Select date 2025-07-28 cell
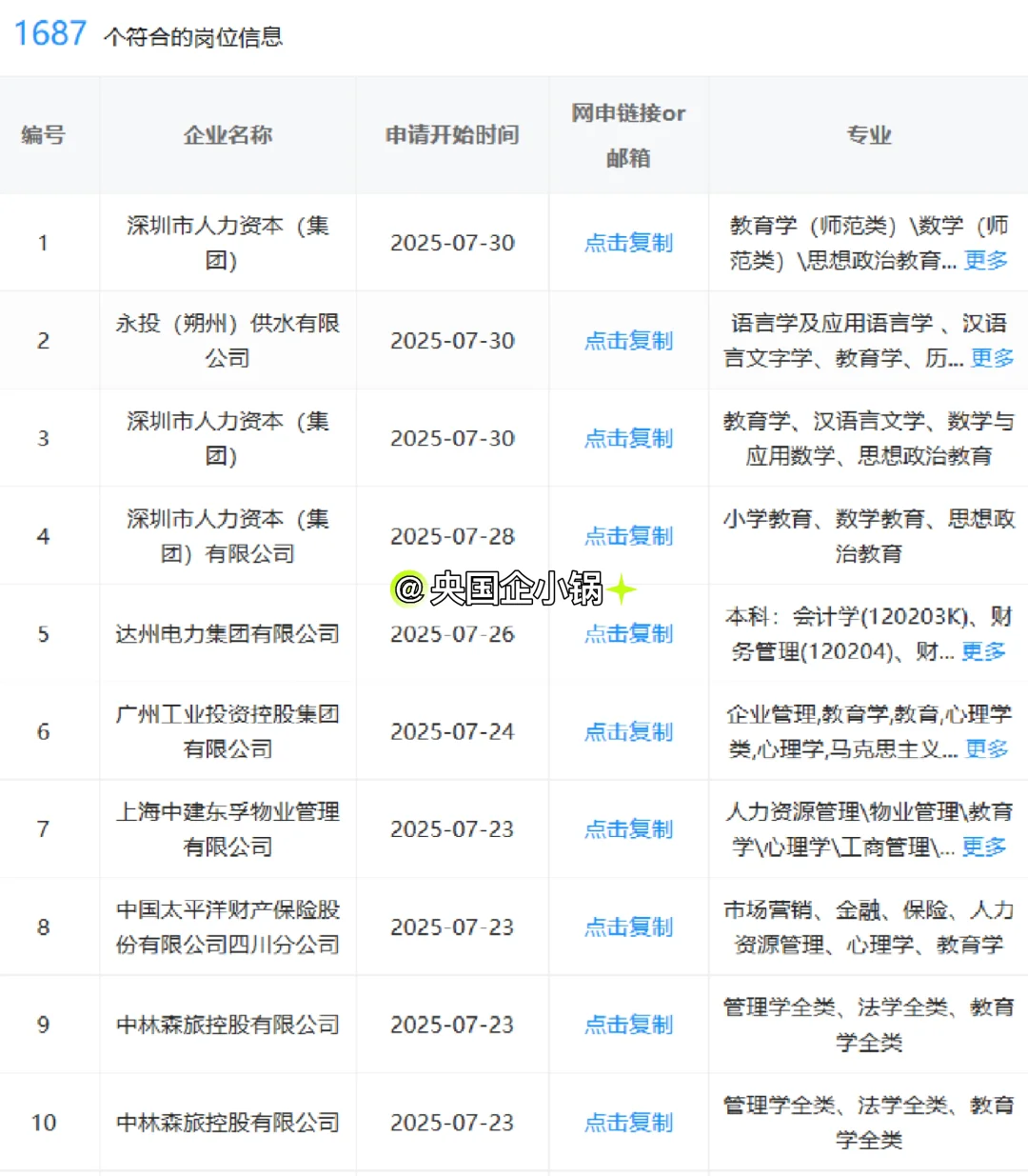 452,536
